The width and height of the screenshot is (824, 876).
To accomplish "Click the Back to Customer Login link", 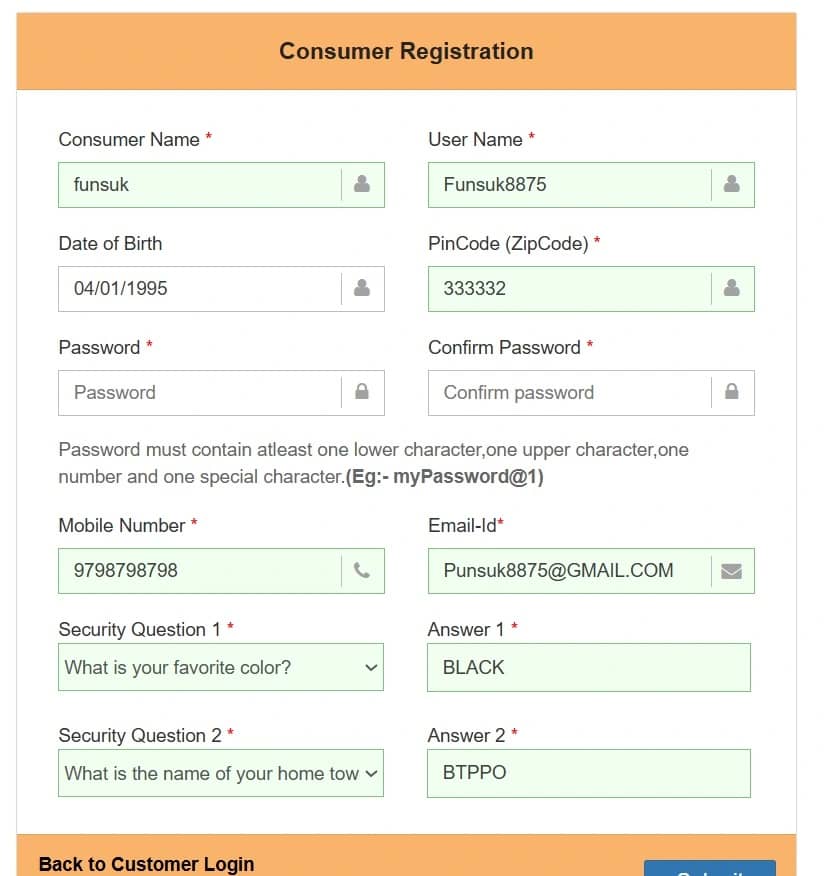I will coord(146,864).
